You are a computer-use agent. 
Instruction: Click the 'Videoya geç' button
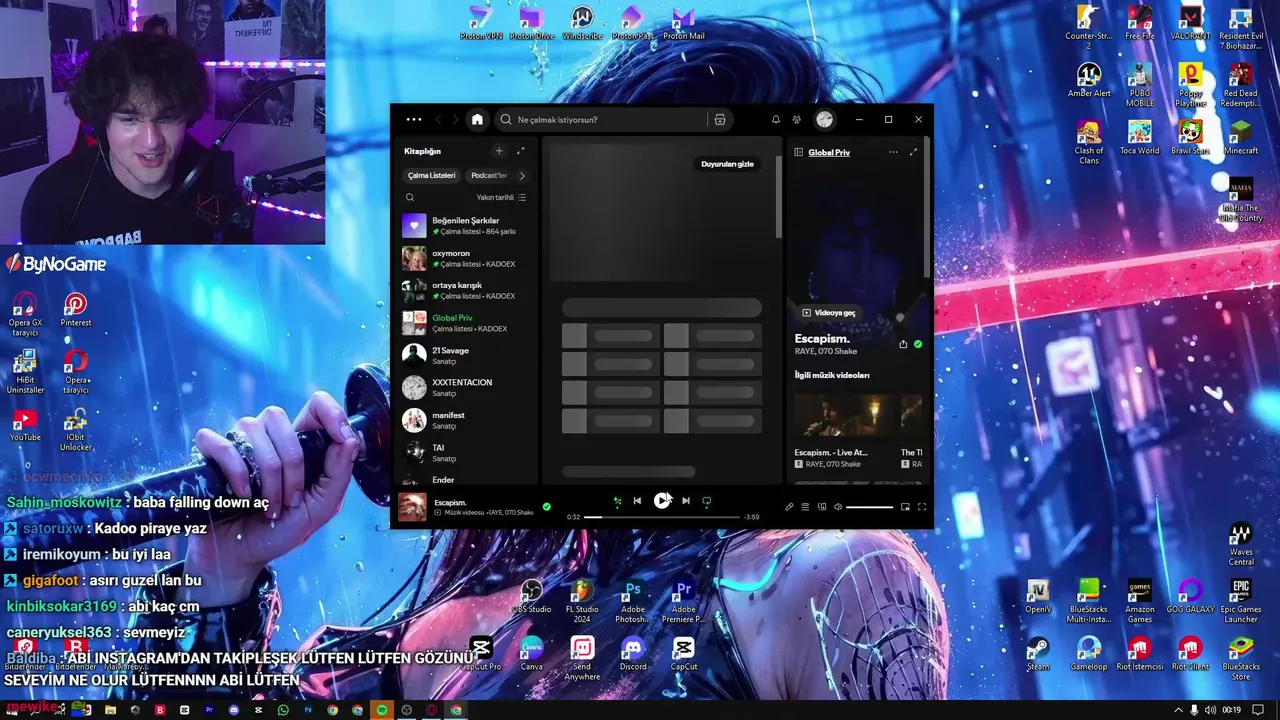(829, 313)
